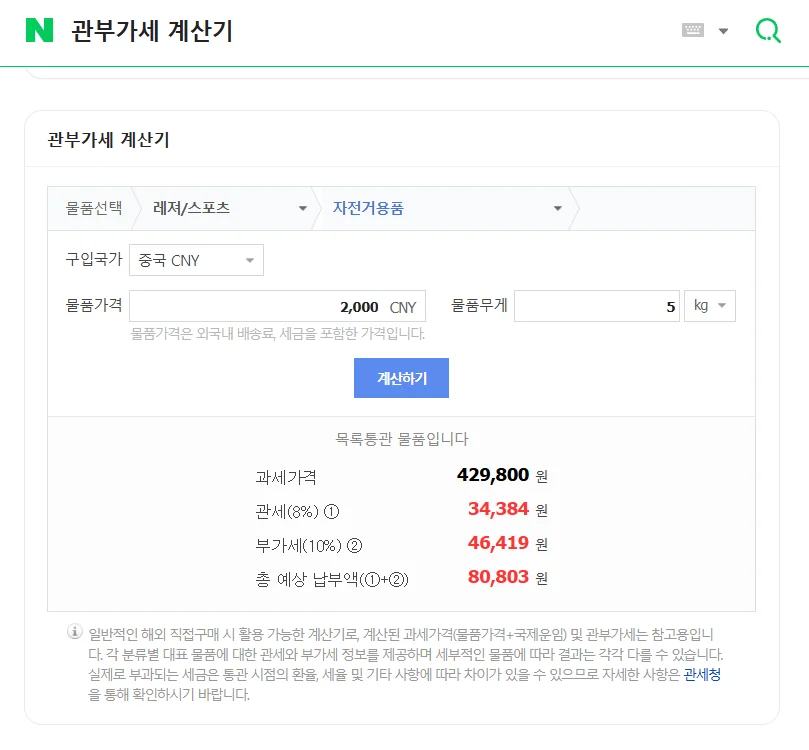Open the on-screen keyboard icon
809x750 pixels.
pos(693,30)
